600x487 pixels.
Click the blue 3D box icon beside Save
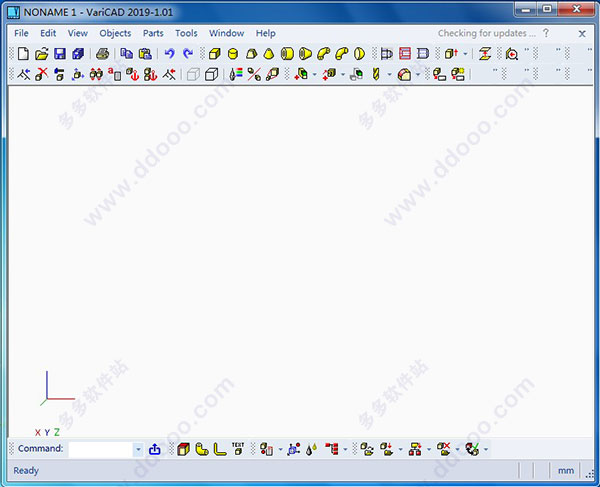click(78, 54)
